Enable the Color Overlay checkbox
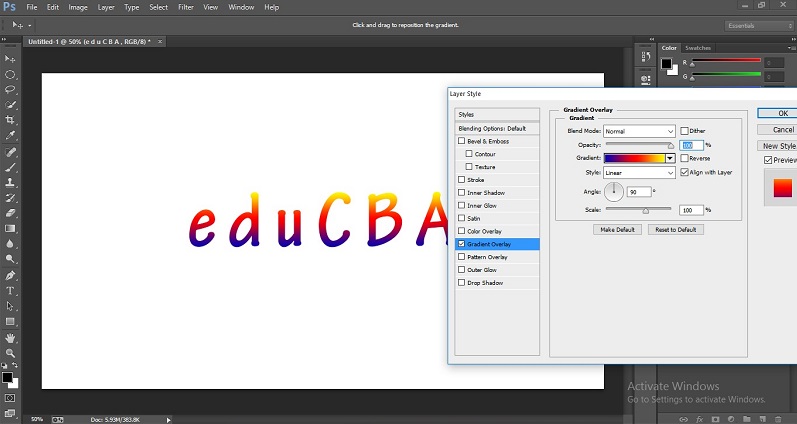The image size is (797, 424). coord(462,231)
